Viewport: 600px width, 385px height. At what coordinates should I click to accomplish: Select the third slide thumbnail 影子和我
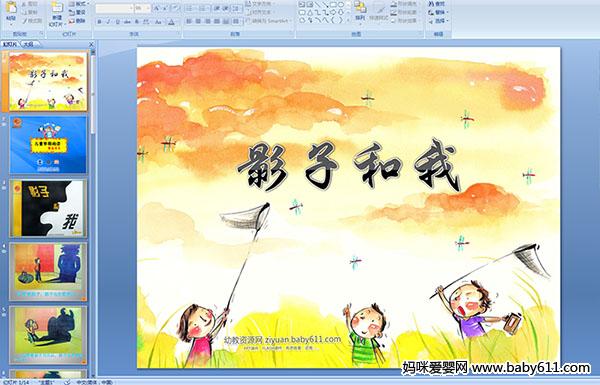(48, 209)
